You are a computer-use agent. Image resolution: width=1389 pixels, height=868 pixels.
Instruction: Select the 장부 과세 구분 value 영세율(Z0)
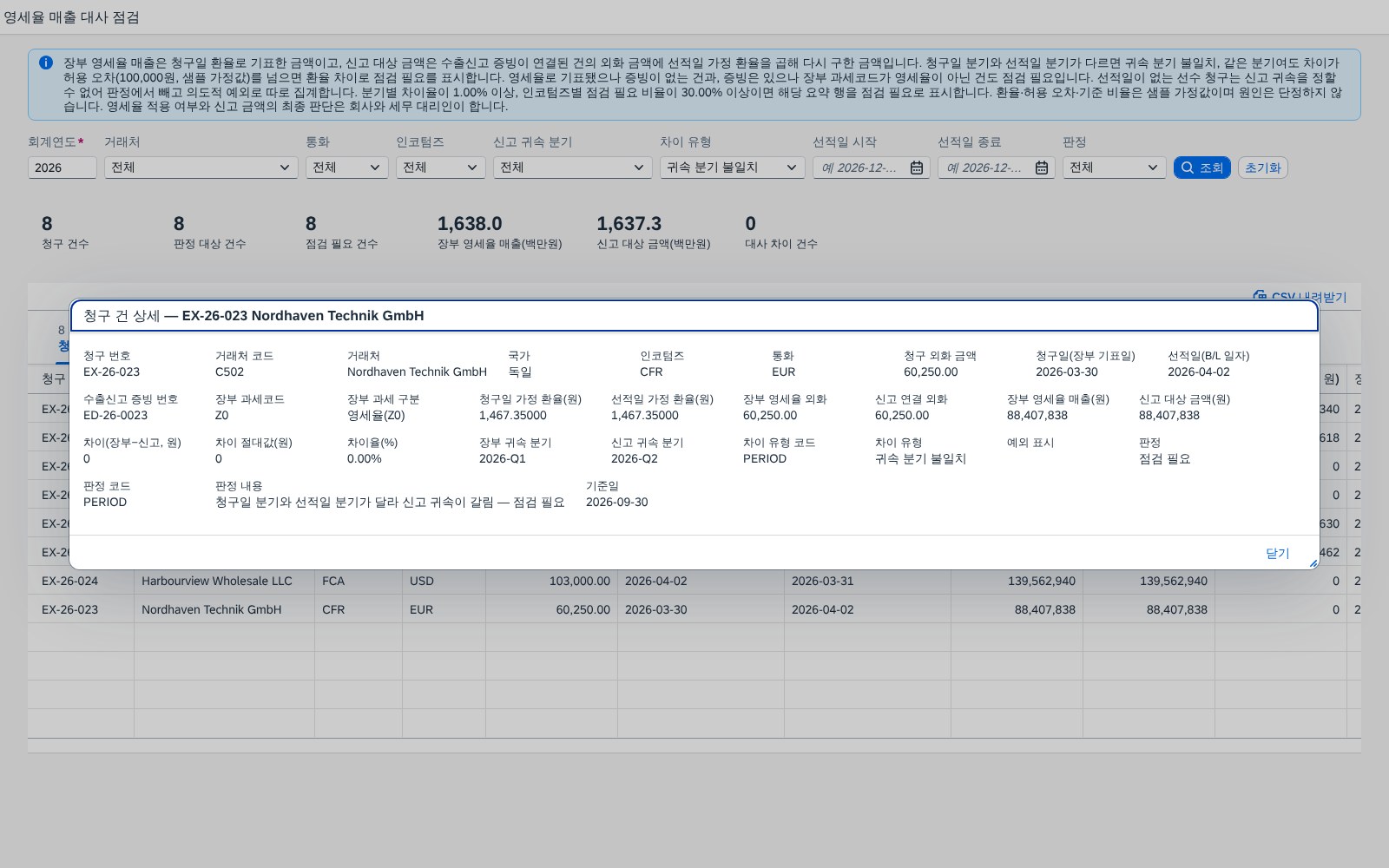pos(376,415)
